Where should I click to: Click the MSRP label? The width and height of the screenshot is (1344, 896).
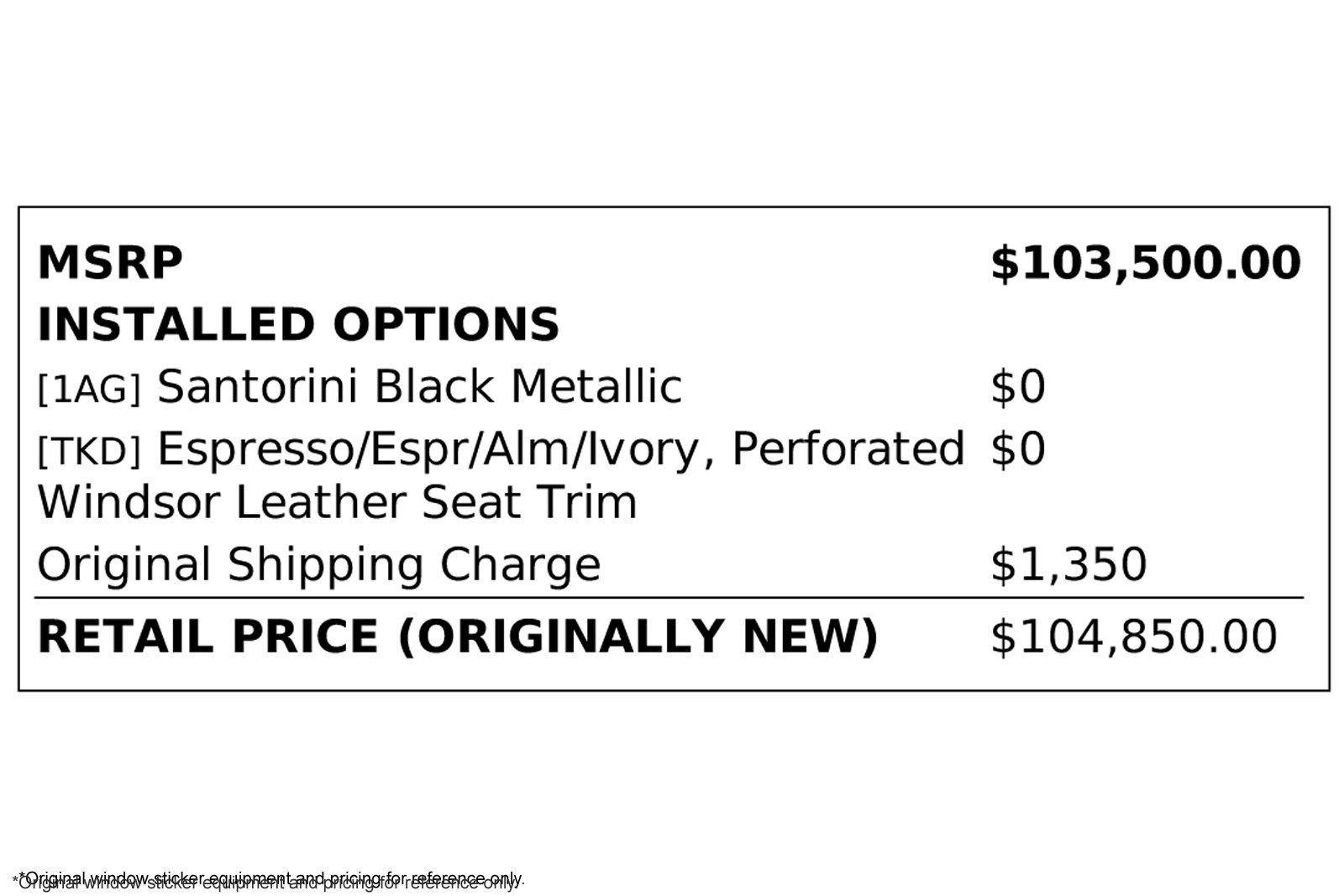coord(110,263)
